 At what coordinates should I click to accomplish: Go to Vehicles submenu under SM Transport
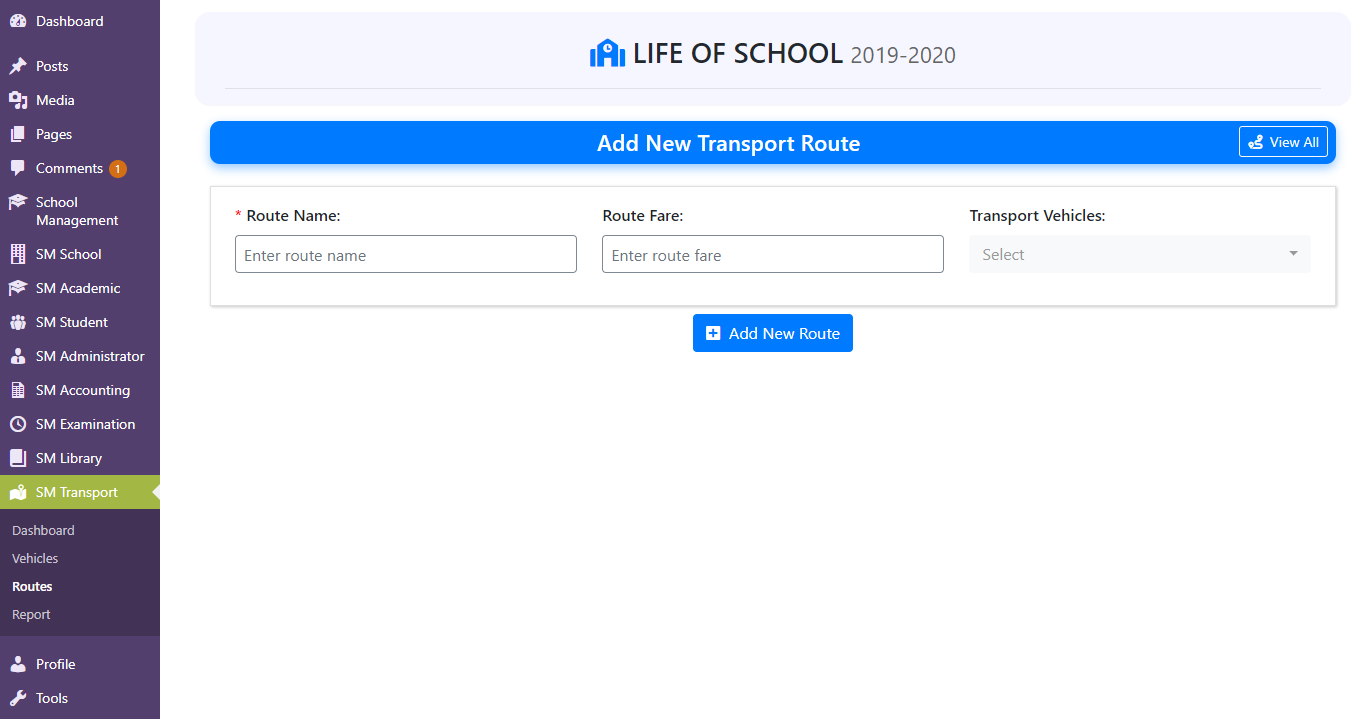pyautogui.click(x=35, y=558)
